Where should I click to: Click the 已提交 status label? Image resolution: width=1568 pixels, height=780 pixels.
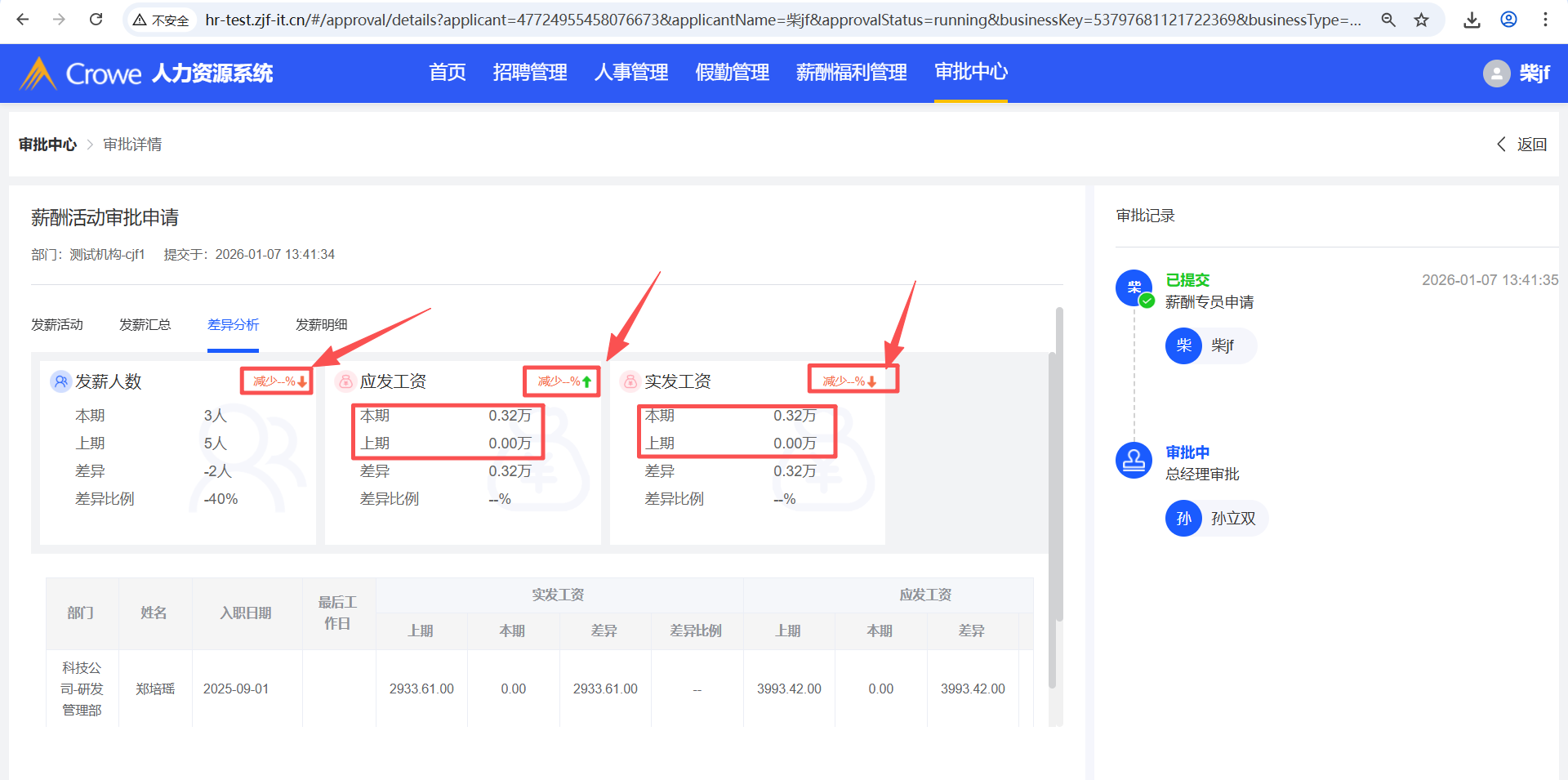pyautogui.click(x=1187, y=280)
